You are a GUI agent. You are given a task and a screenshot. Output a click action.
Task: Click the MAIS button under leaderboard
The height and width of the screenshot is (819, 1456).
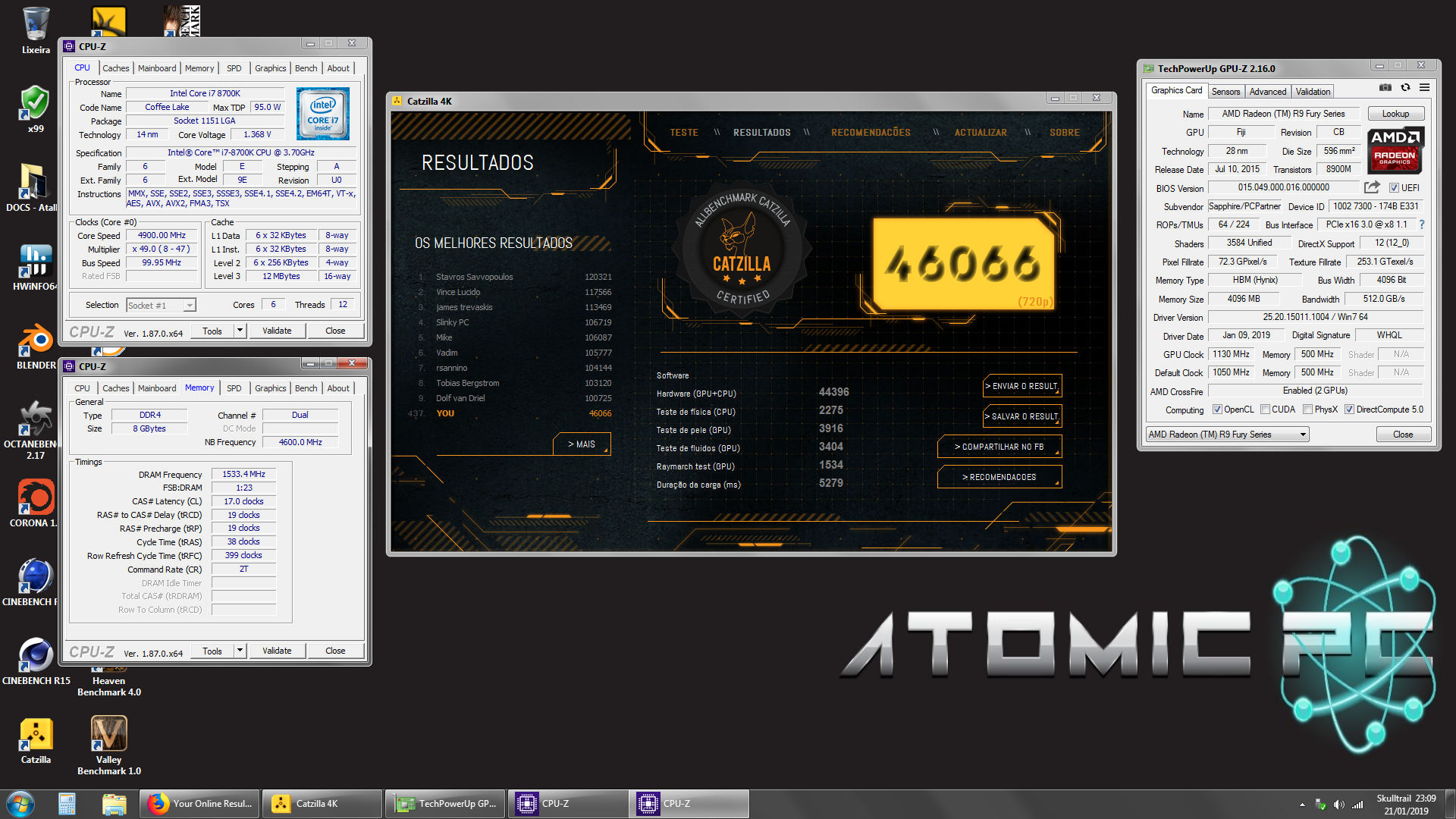click(x=582, y=444)
